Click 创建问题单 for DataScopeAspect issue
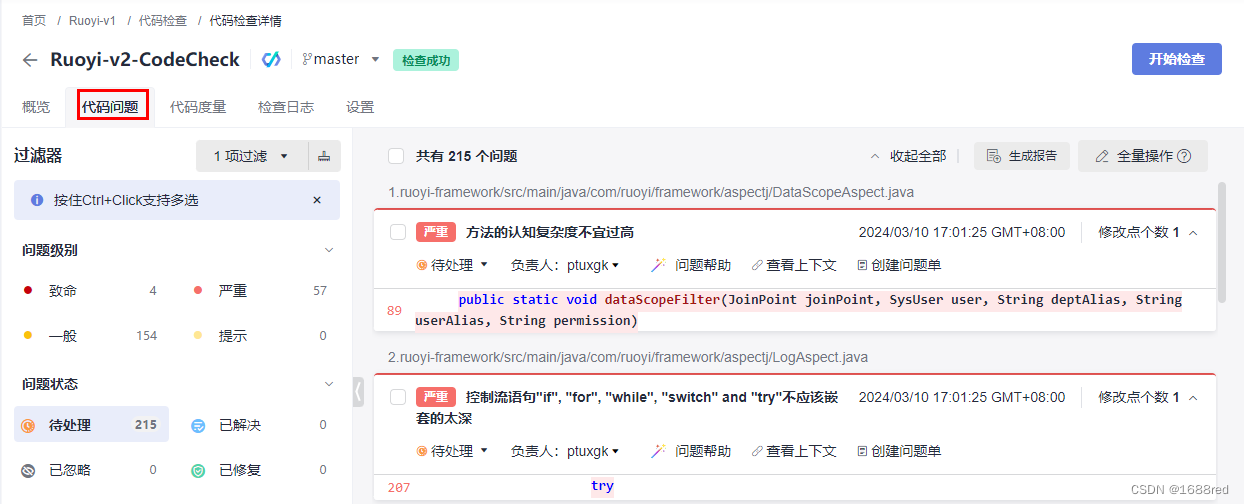This screenshot has width=1244, height=504. tap(899, 265)
